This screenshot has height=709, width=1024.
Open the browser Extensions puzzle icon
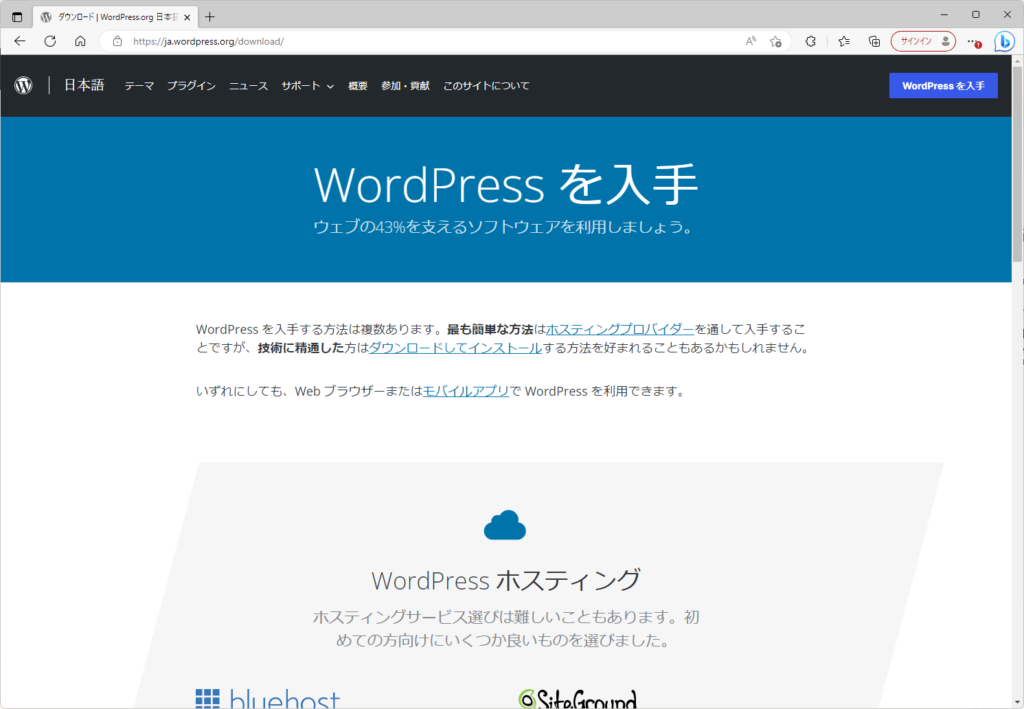point(811,41)
